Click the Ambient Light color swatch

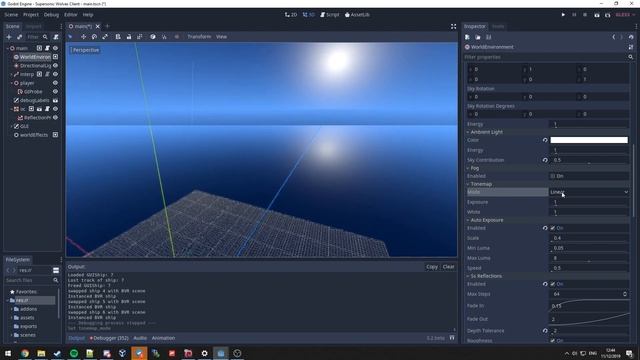pyautogui.click(x=589, y=140)
